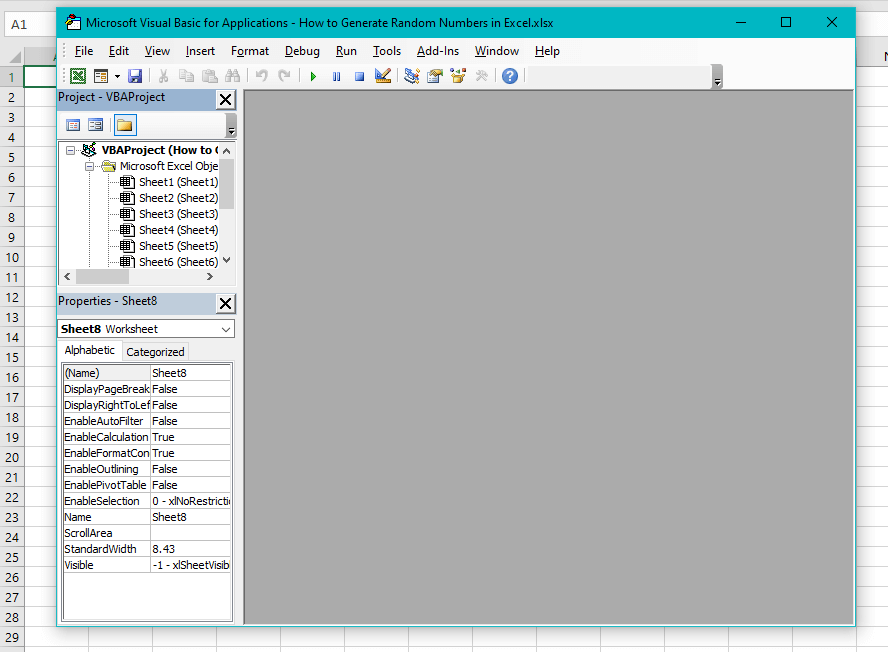Viewport: 888px width, 652px height.
Task: Click the Reset icon to stop the macro
Action: coord(360,75)
